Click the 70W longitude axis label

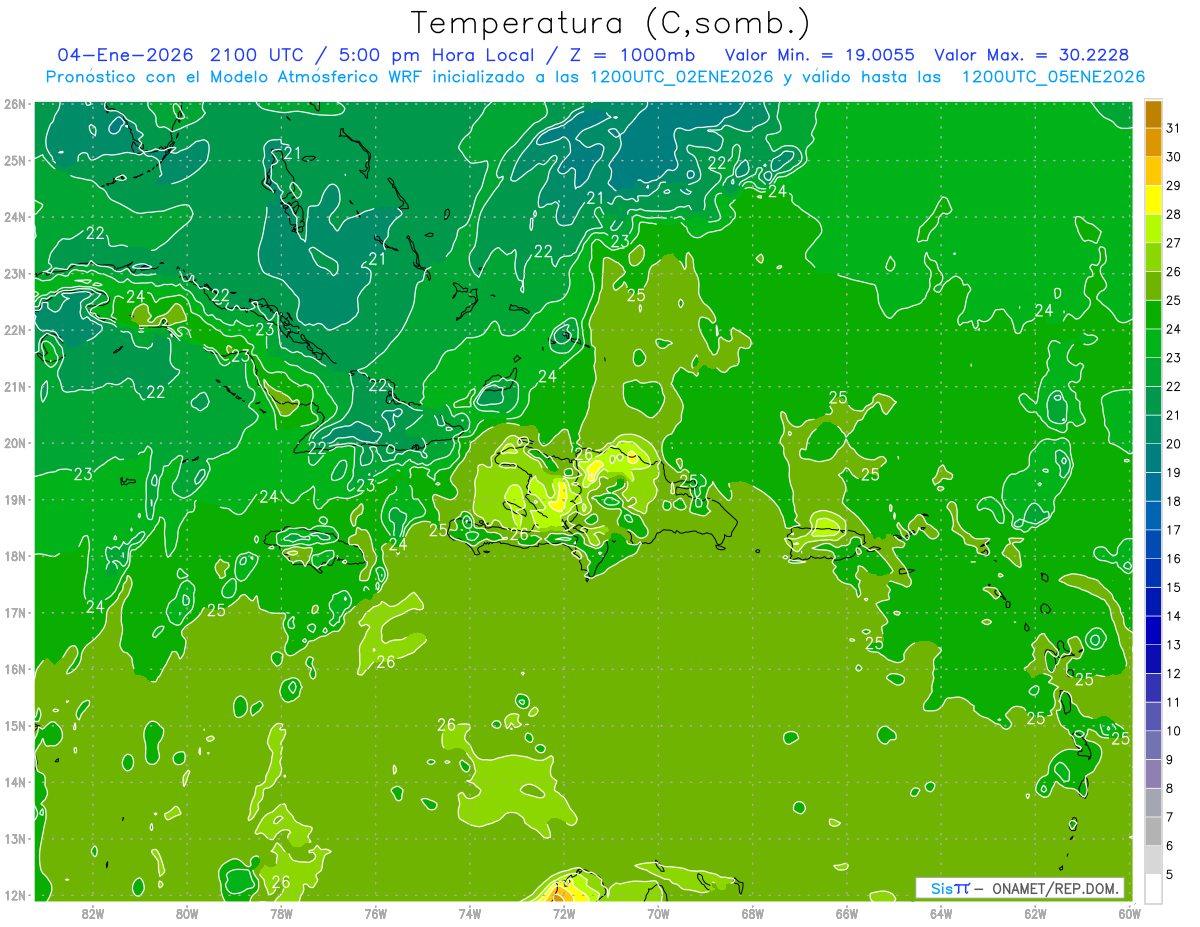(x=658, y=913)
